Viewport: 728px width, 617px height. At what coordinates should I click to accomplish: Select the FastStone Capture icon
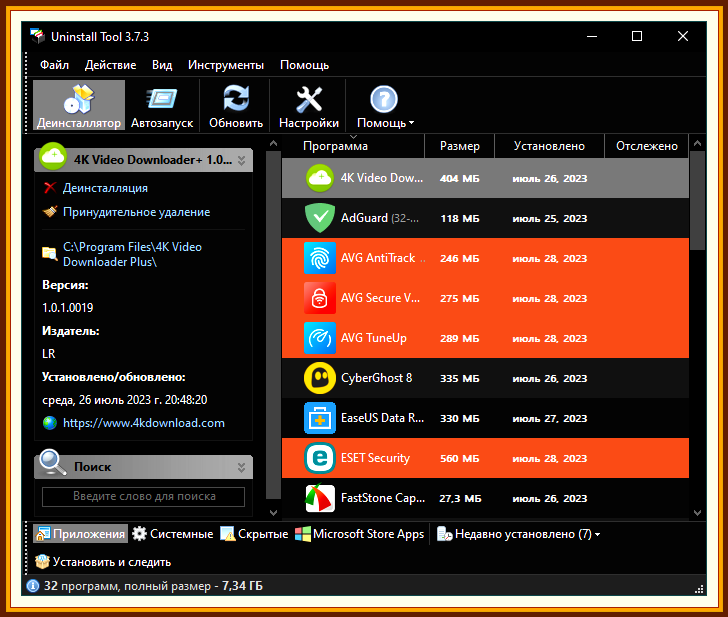(x=319, y=498)
